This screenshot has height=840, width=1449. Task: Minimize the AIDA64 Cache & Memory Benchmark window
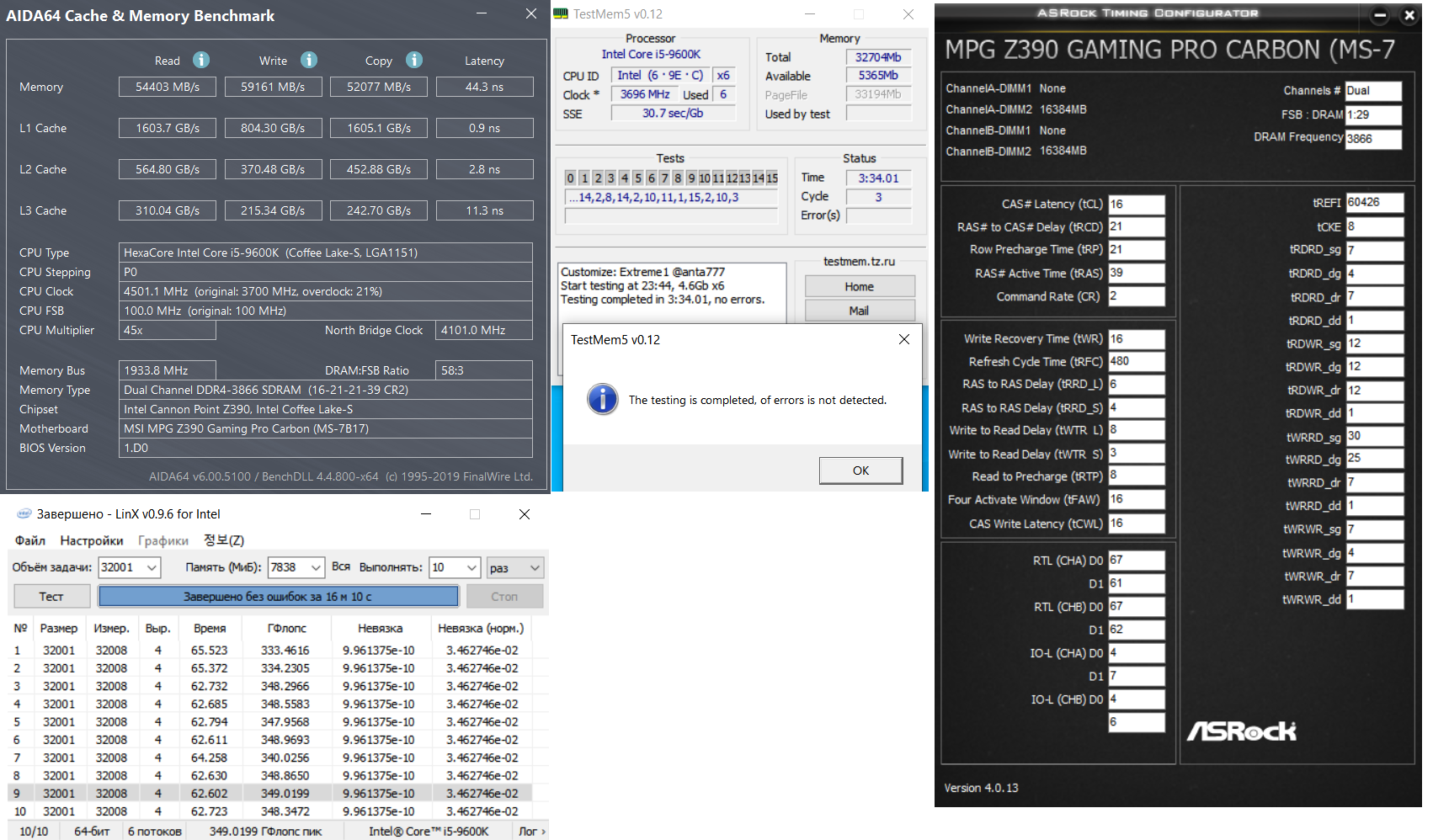coord(482,13)
